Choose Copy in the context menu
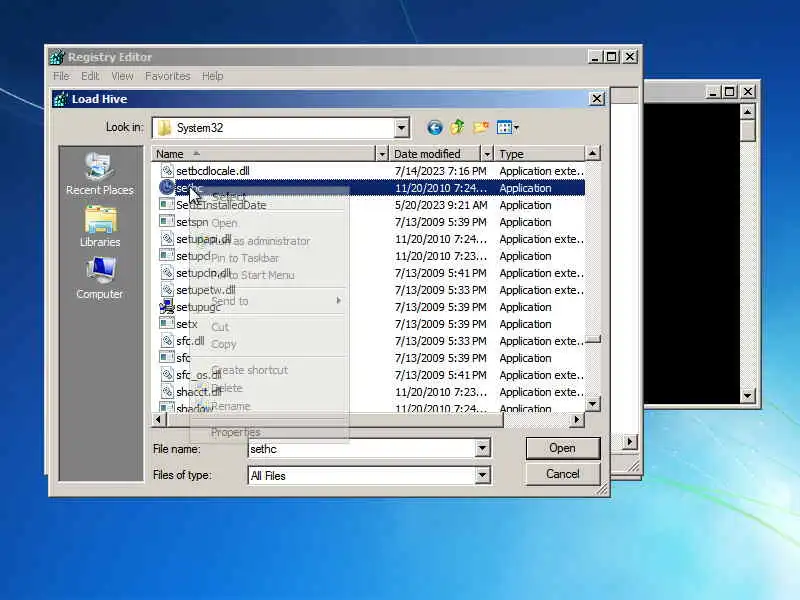This screenshot has height=600, width=800. click(269, 344)
